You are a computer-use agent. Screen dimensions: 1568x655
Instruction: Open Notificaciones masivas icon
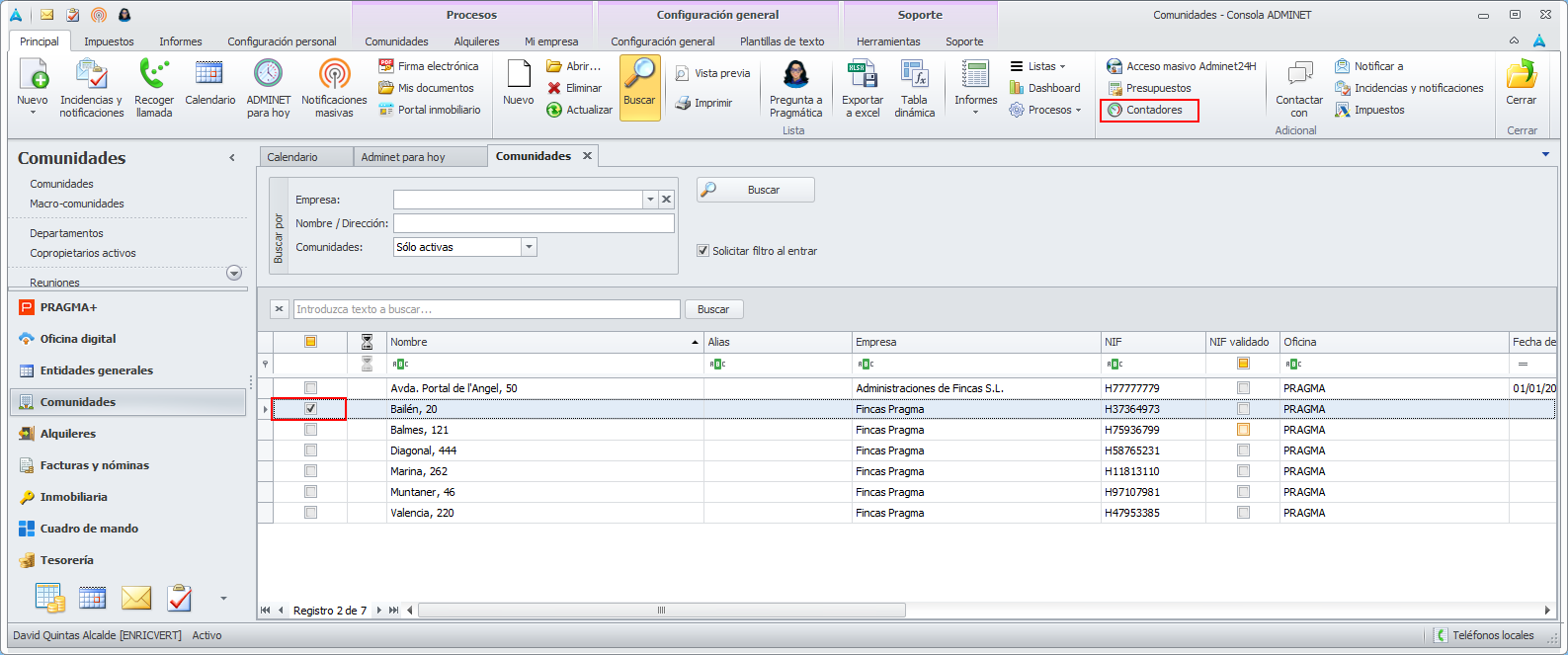tap(334, 88)
